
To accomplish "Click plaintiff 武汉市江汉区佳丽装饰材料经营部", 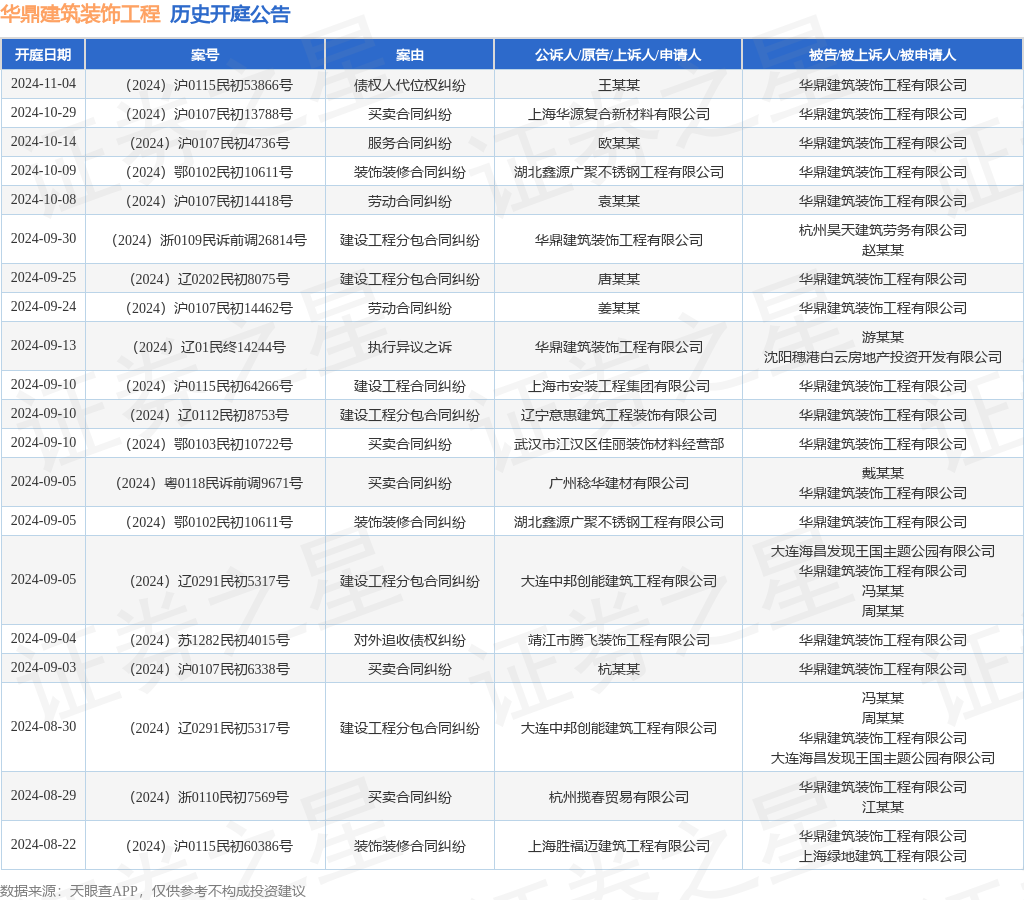I will click(x=618, y=444).
